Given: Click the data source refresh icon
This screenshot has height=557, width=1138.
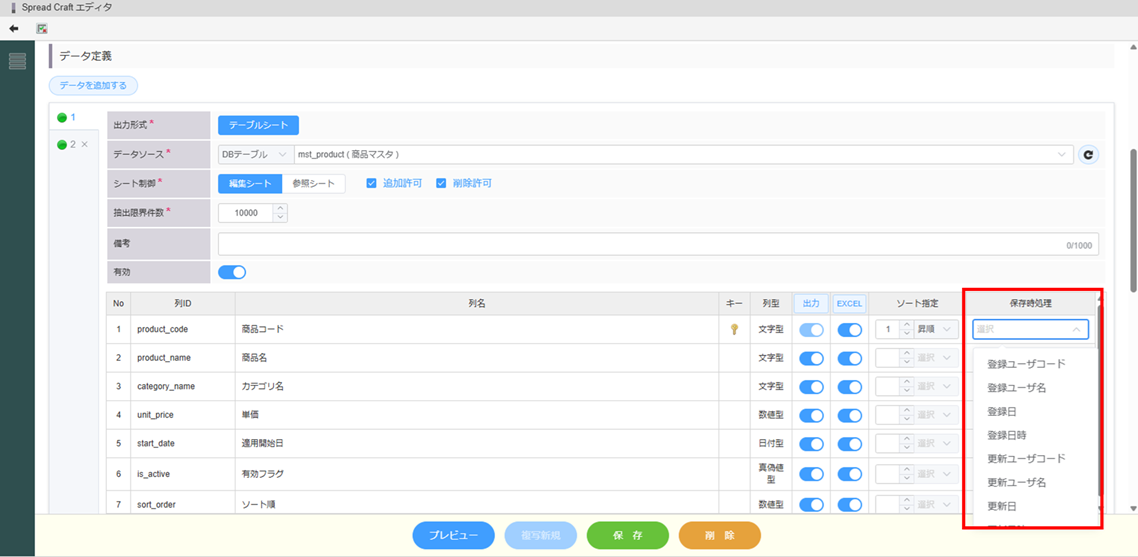Looking at the screenshot, I should point(1089,155).
